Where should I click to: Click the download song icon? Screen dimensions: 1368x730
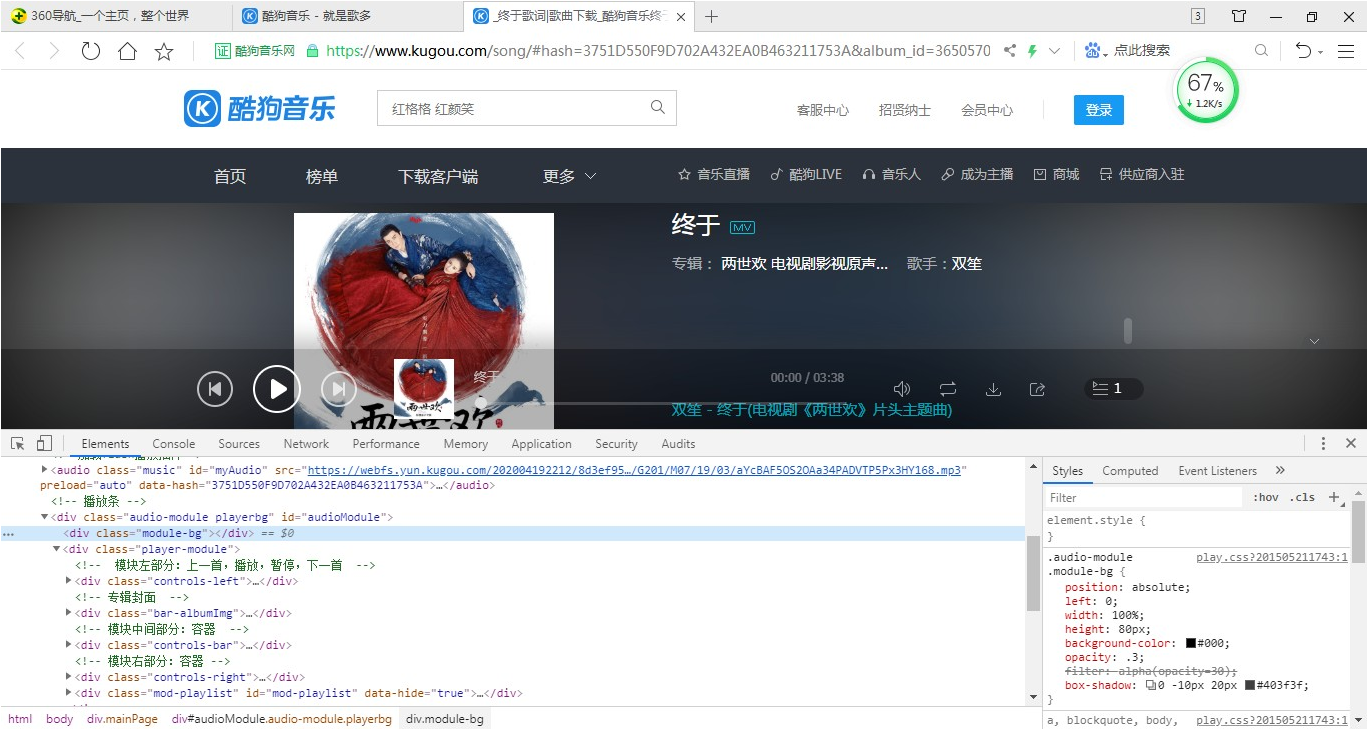(x=993, y=389)
